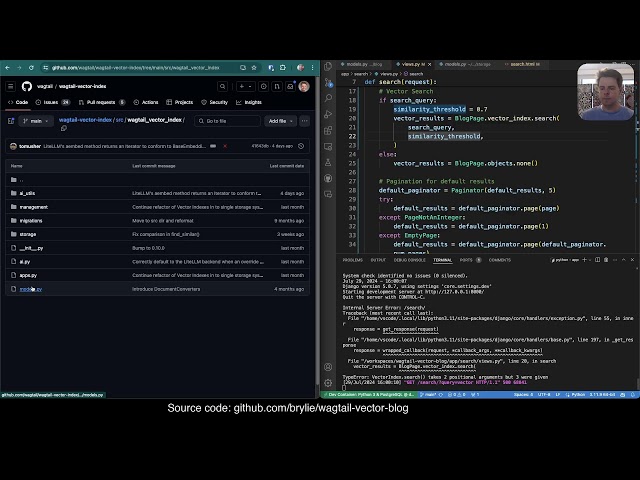Go up to parent directory row
The width and height of the screenshot is (640, 480).
pyautogui.click(x=158, y=180)
